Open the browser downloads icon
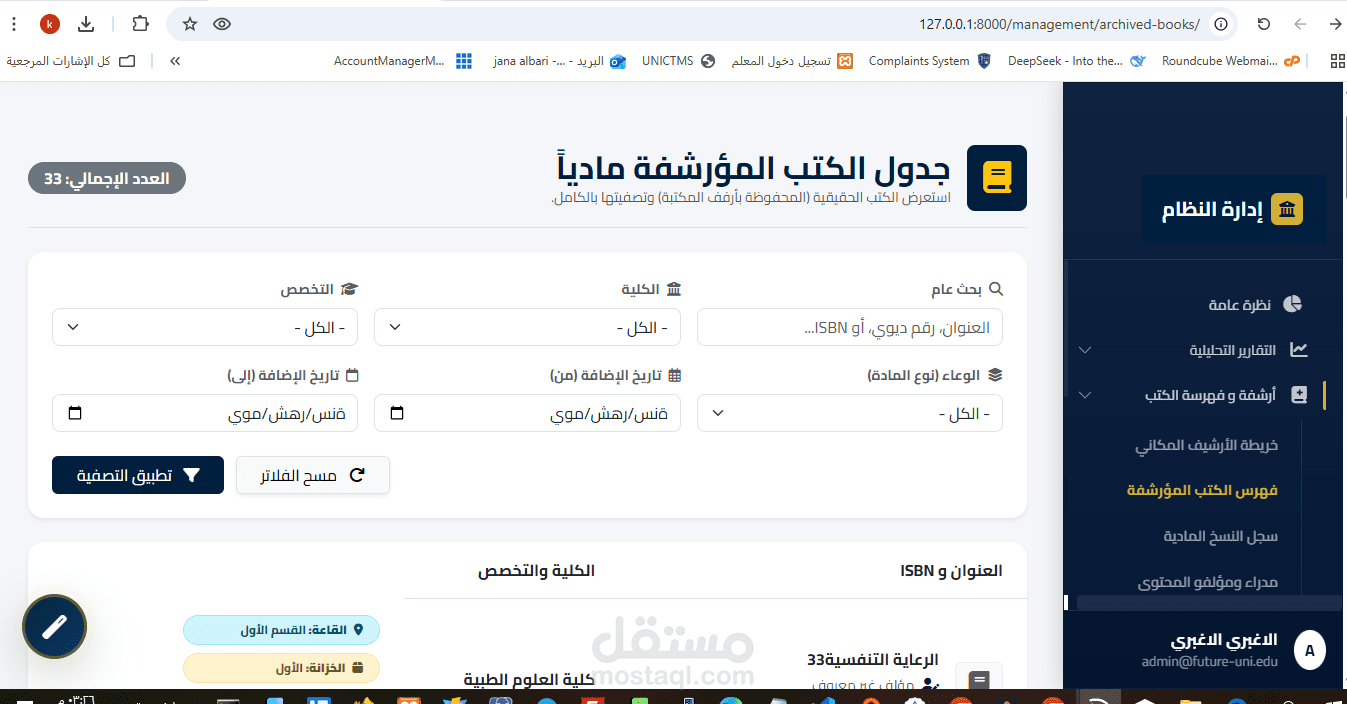 [x=87, y=24]
